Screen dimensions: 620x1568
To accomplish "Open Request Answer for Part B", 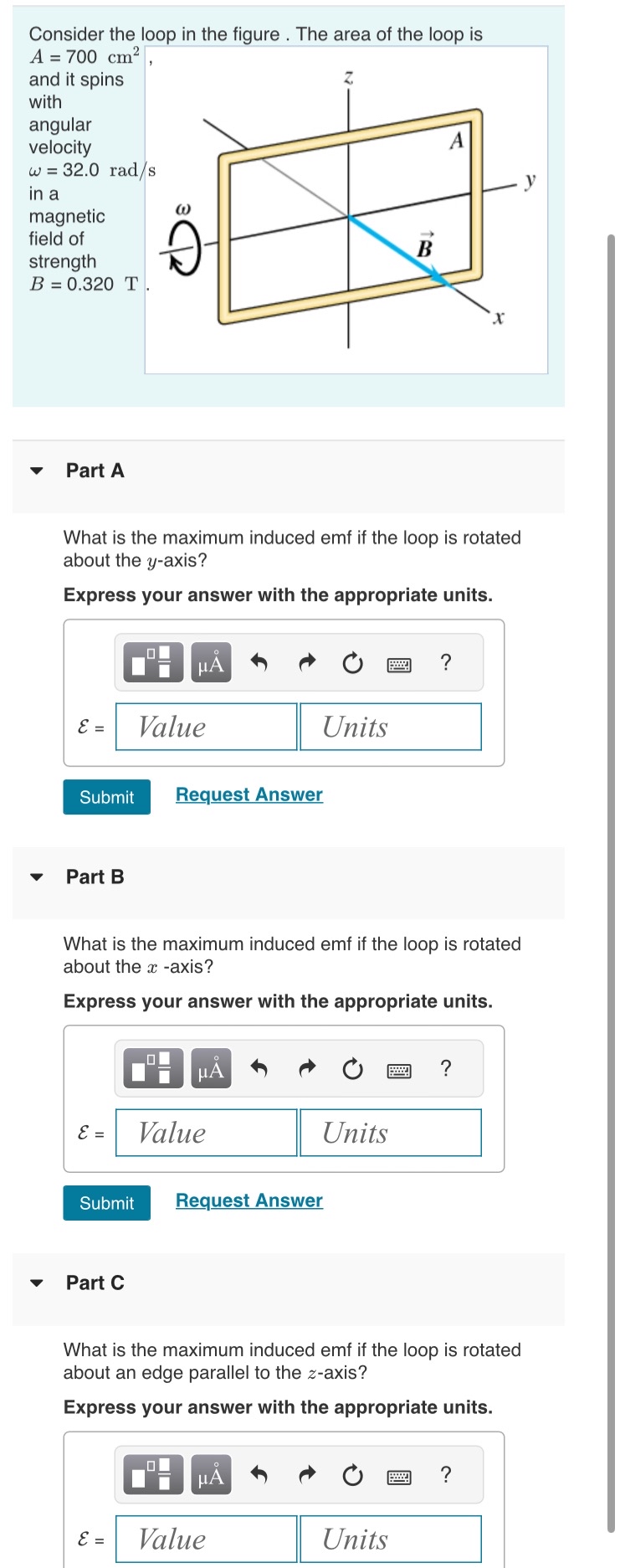I will (248, 1200).
